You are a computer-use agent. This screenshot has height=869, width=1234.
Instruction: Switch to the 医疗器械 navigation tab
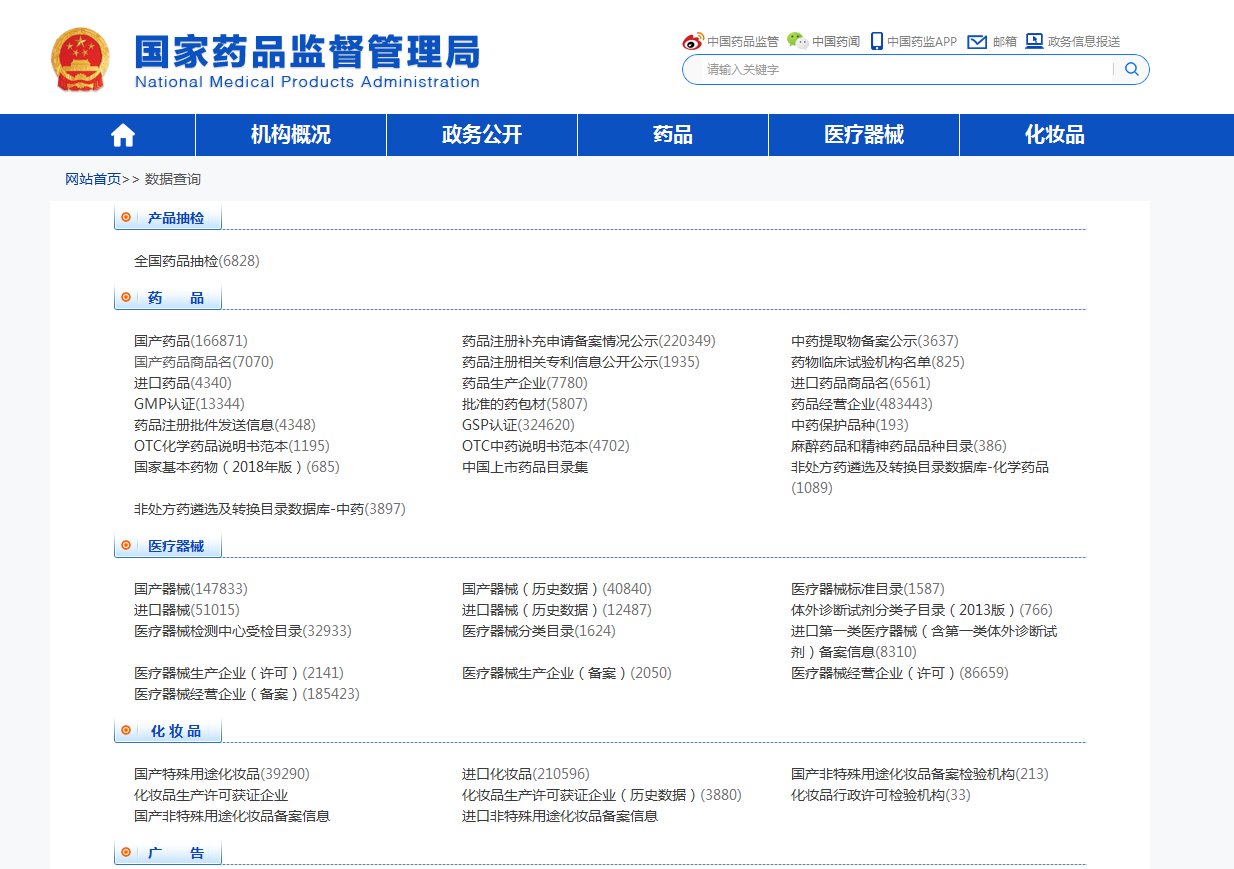click(862, 134)
